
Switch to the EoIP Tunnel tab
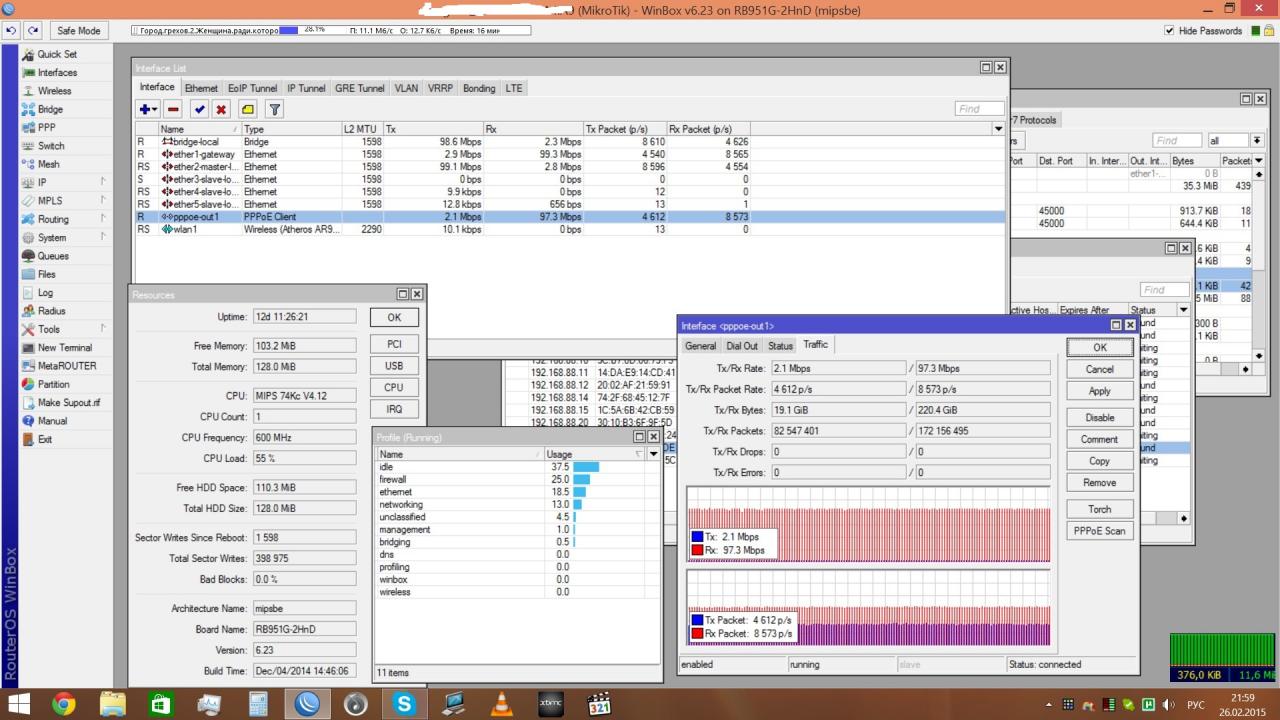pyautogui.click(x=252, y=88)
